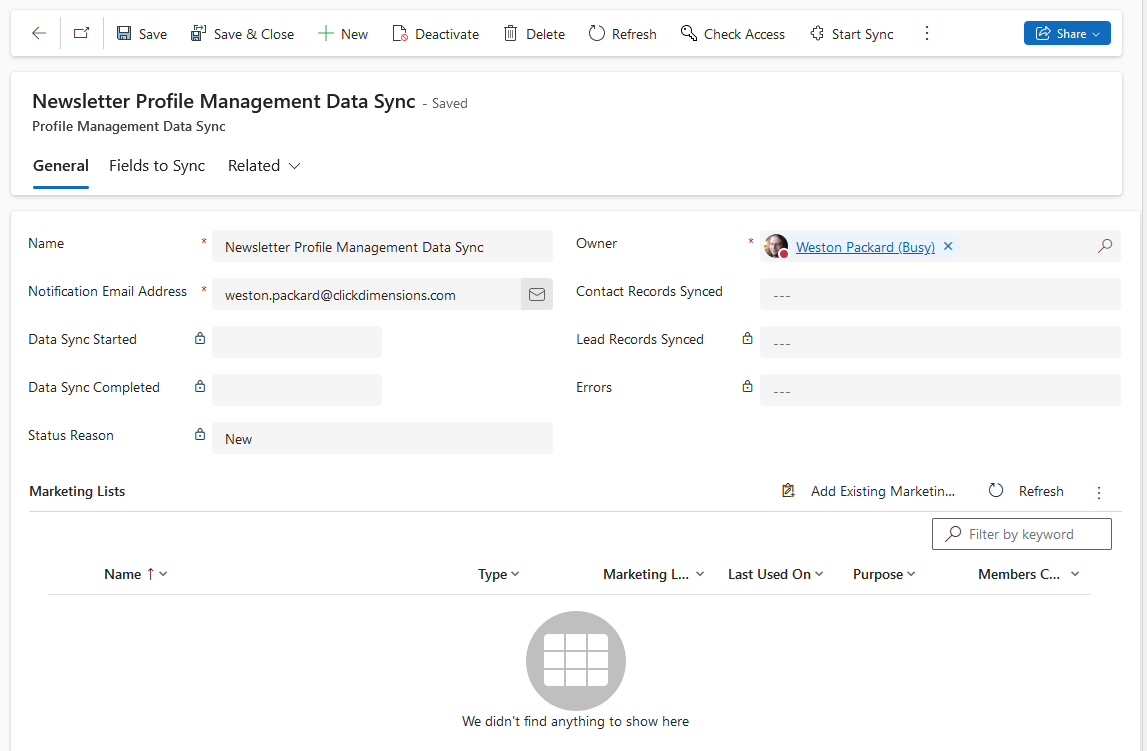The image size is (1147, 751).
Task: Click the Contact Records Synced field
Action: coord(940,295)
